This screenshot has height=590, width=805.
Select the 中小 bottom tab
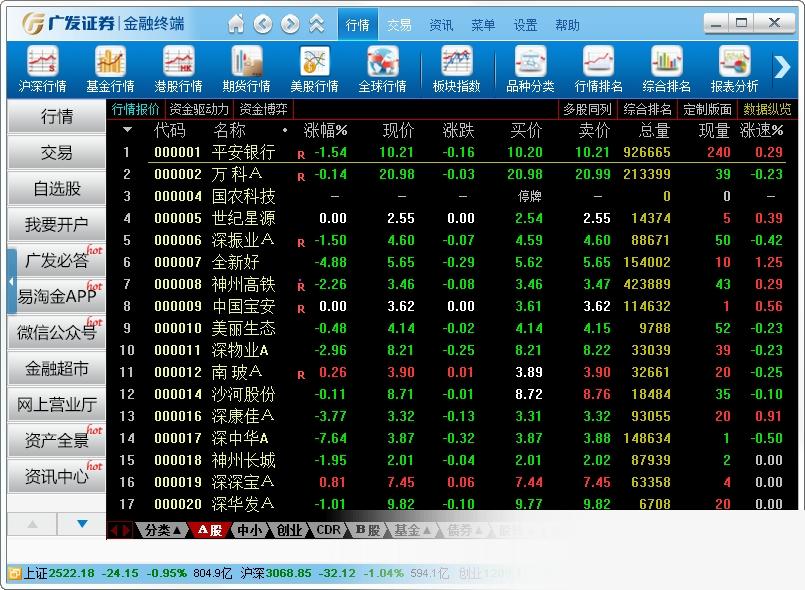(250, 530)
